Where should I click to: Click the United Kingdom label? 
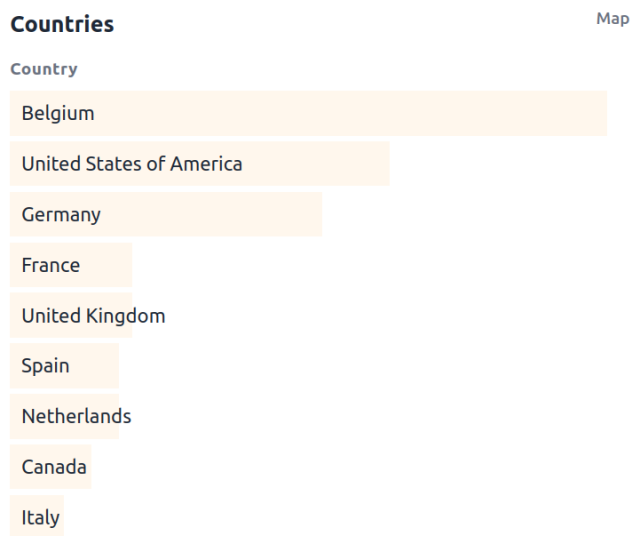93,316
